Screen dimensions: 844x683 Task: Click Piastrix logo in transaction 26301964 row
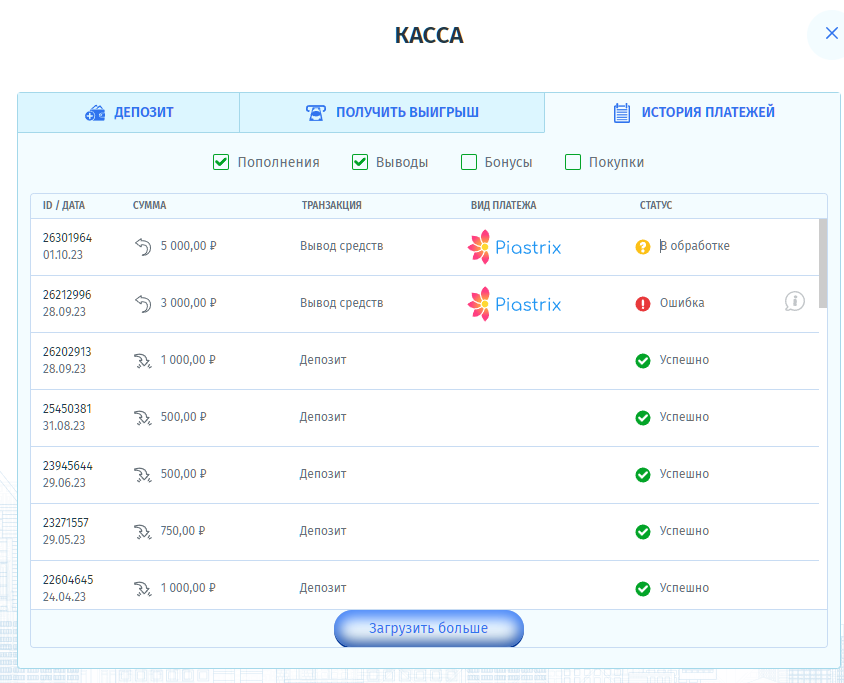click(514, 247)
